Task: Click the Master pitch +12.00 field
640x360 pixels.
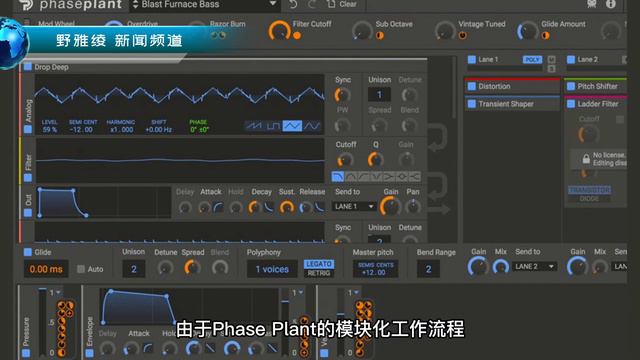Action: [376, 269]
